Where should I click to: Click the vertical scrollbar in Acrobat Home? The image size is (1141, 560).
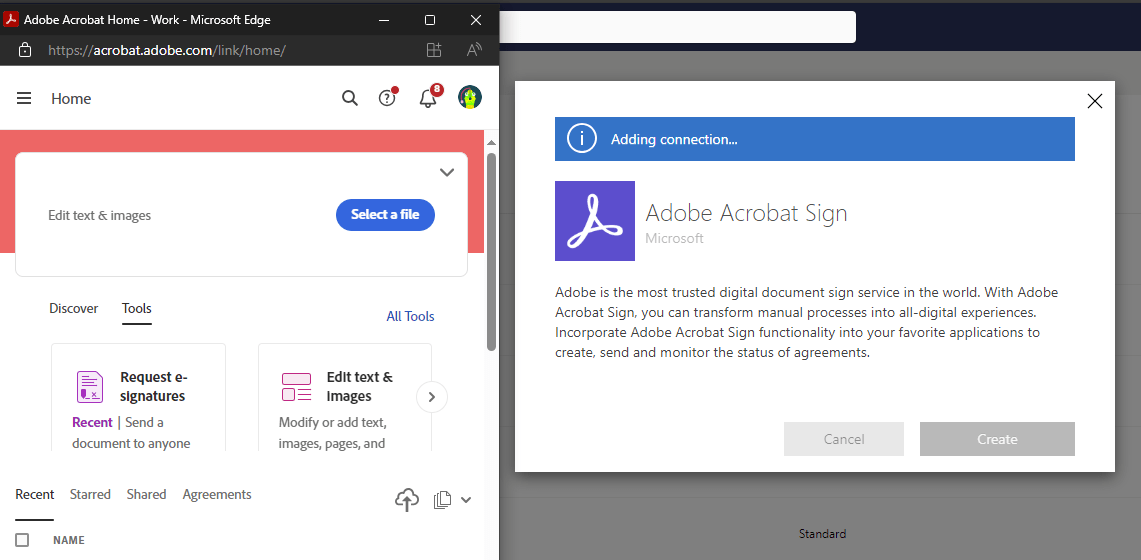pos(492,251)
